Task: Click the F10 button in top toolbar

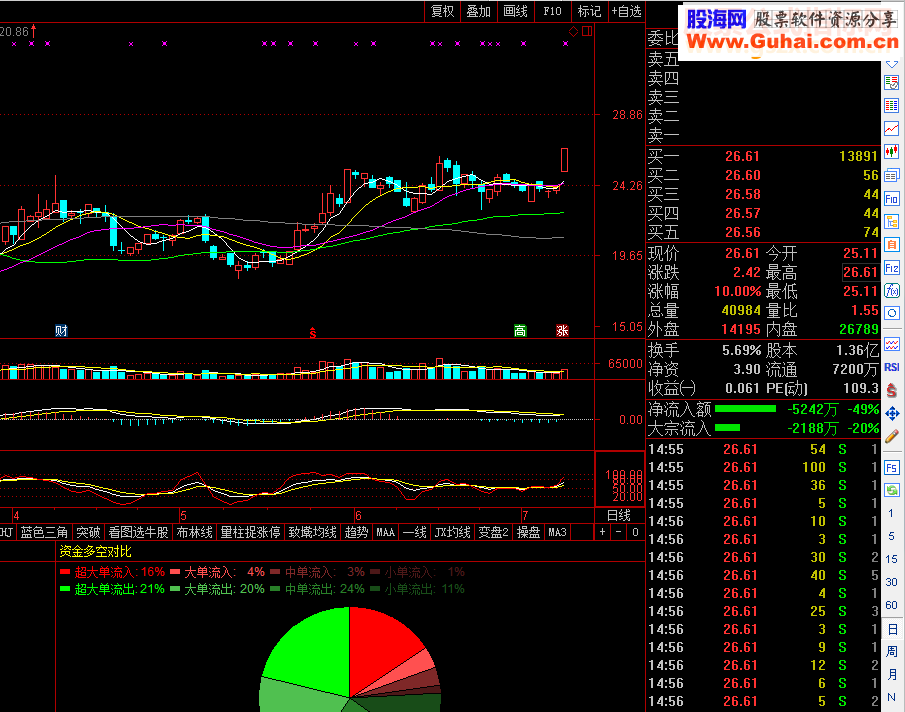Action: (x=552, y=11)
